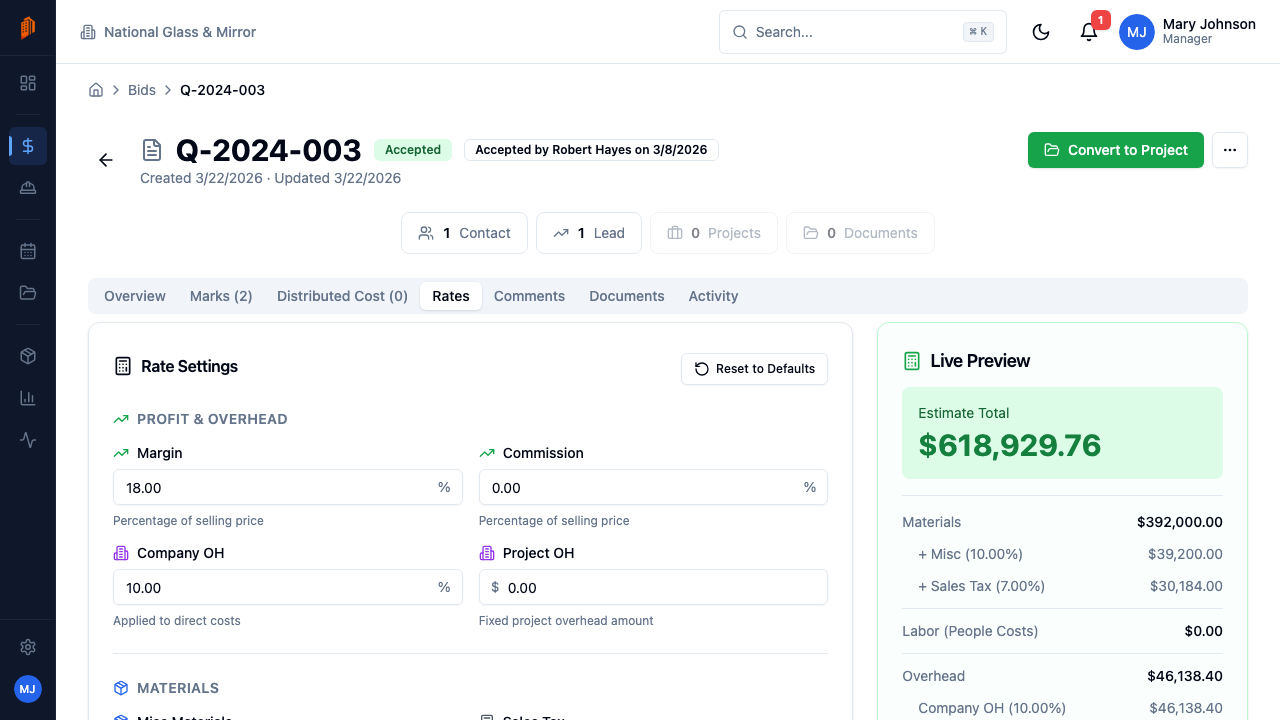Open the cube inventory sidebar icon

[28, 356]
